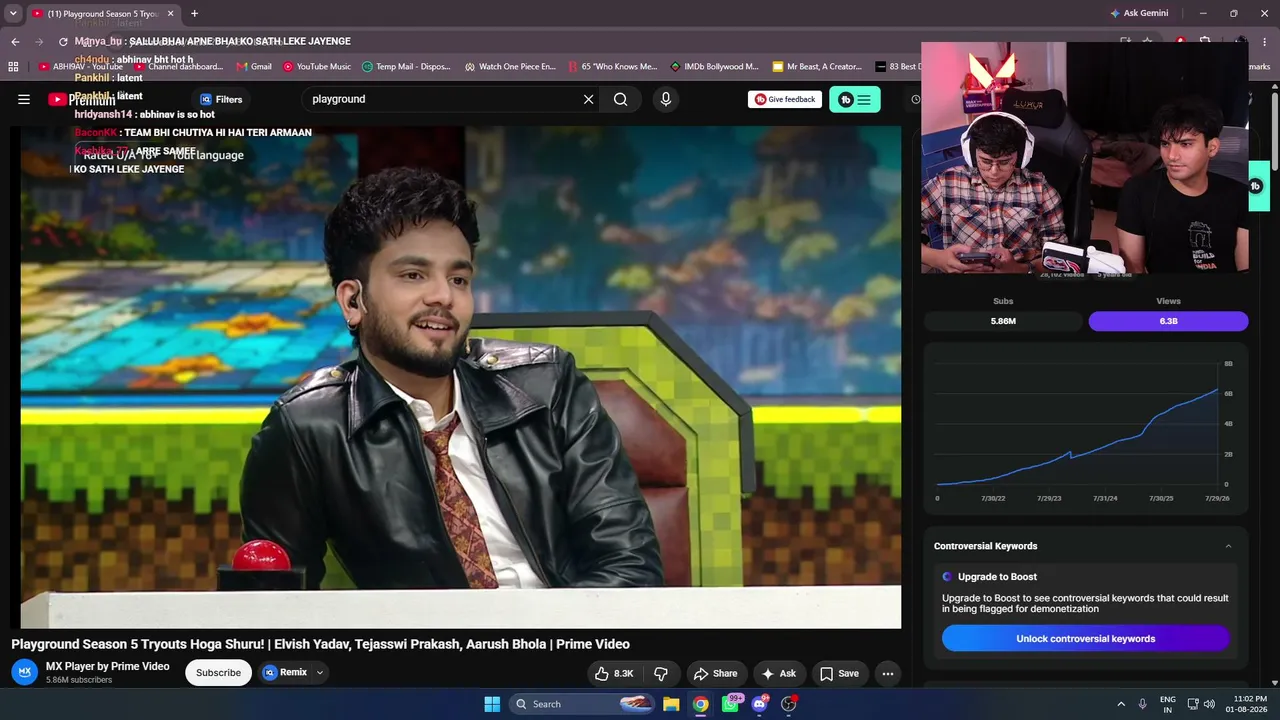
Task: Click the webcam overlay of two people
Action: pyautogui.click(x=1085, y=157)
